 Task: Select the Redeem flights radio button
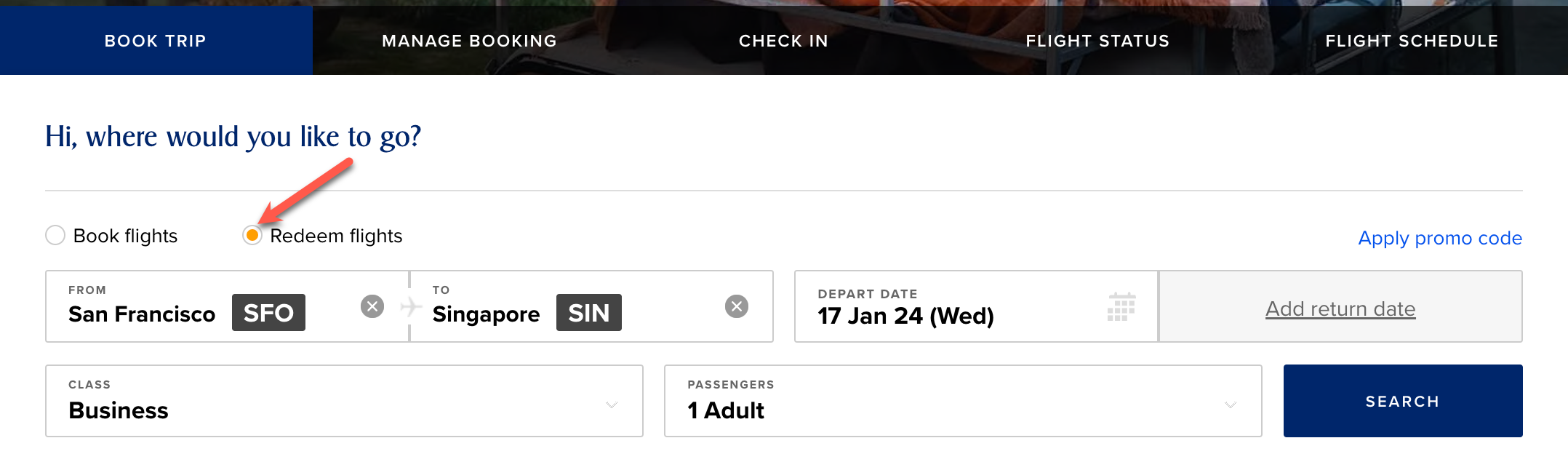(252, 235)
